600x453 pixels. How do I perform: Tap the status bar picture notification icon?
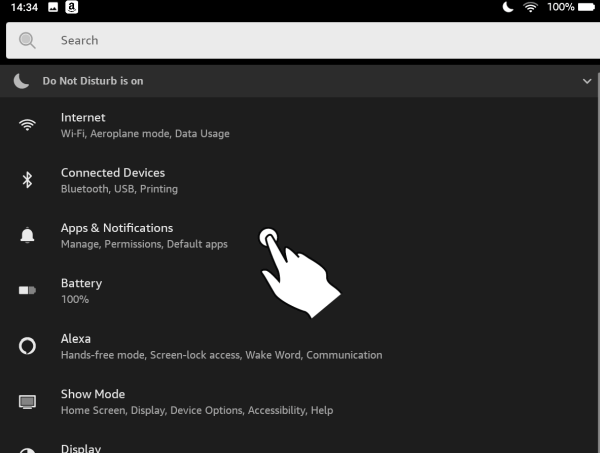(x=53, y=7)
